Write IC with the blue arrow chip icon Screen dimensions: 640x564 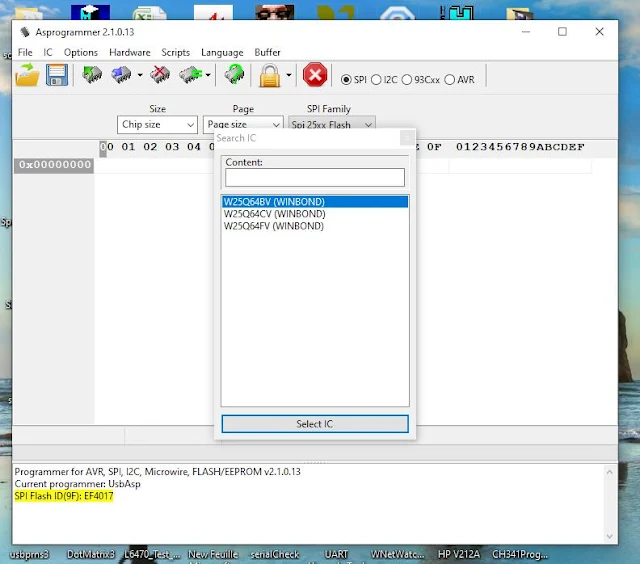[x=121, y=75]
